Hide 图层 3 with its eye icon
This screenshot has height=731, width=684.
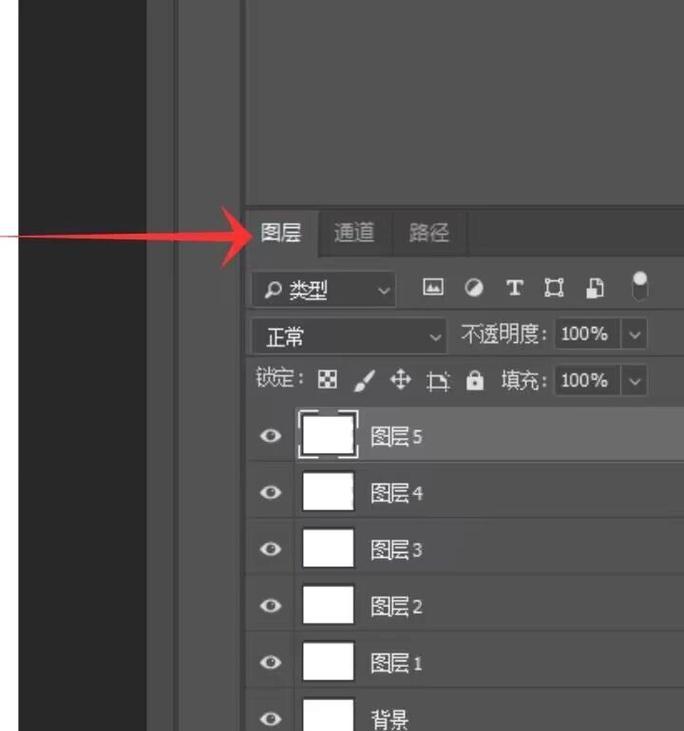pos(270,549)
